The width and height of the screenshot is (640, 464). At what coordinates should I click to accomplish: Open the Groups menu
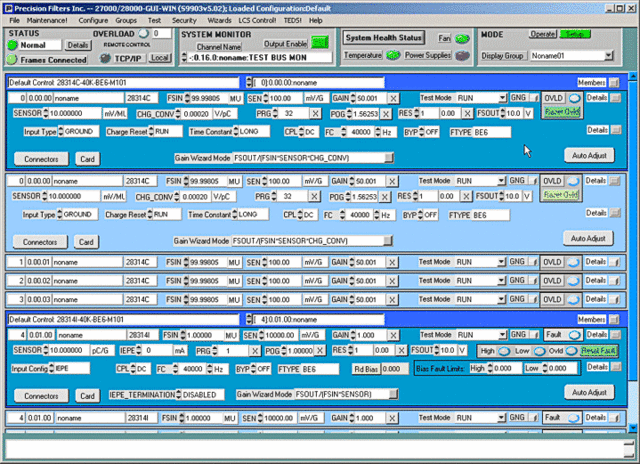126,20
